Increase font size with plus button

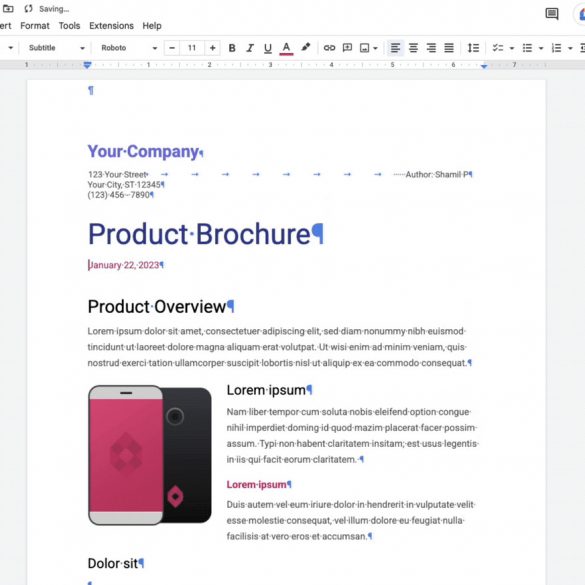pyautogui.click(x=212, y=48)
